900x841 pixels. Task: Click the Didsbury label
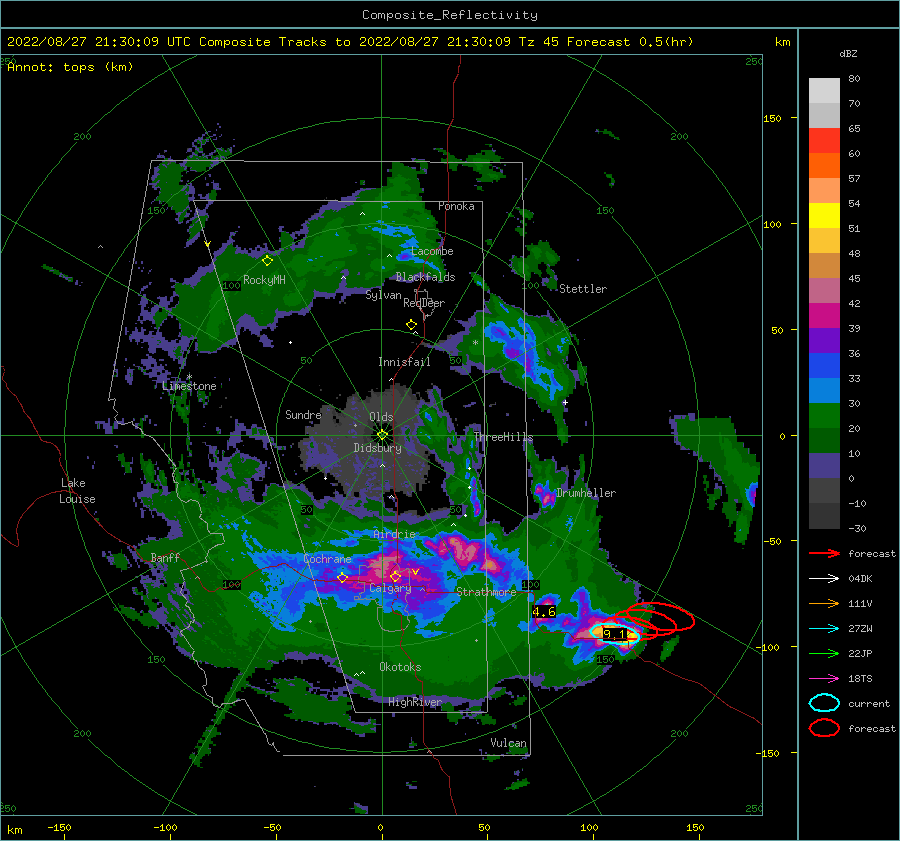click(378, 448)
